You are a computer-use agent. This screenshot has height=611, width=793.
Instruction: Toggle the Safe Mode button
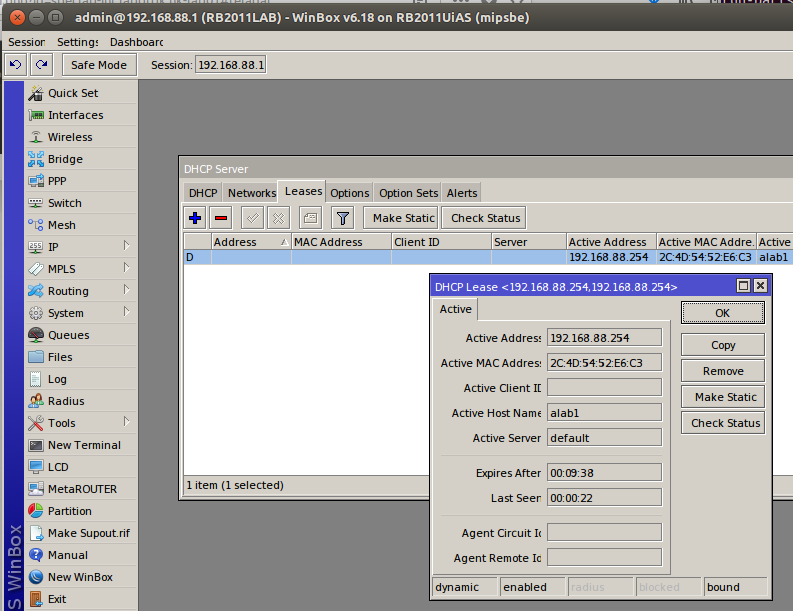[x=99, y=65]
